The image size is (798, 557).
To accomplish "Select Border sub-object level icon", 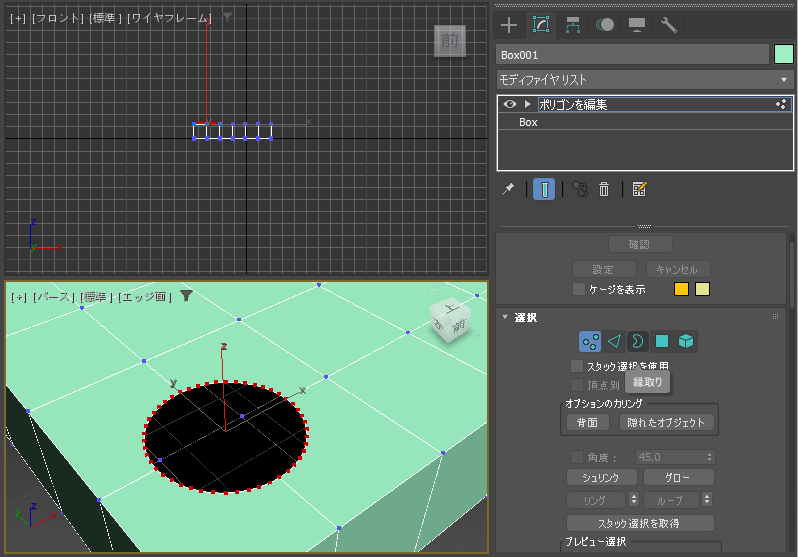I will [638, 341].
